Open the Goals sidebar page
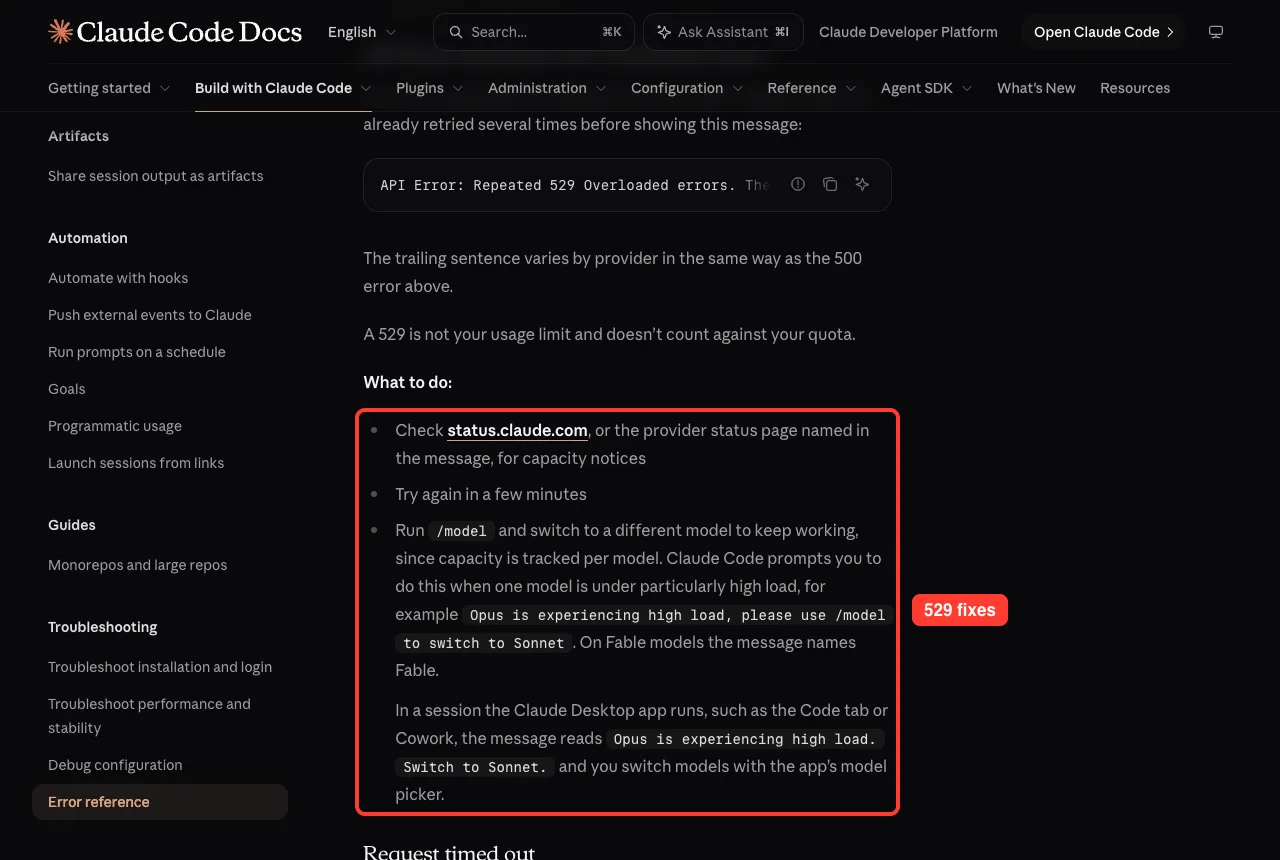The image size is (1280, 860). click(x=67, y=389)
